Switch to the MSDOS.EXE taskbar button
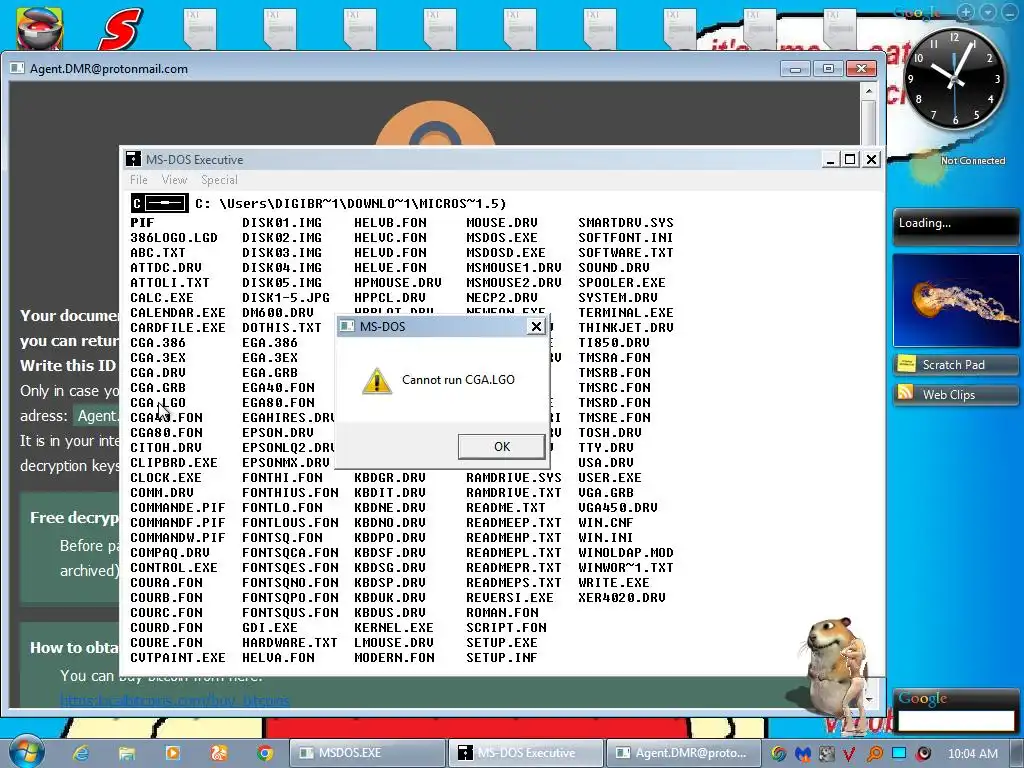 coord(366,753)
